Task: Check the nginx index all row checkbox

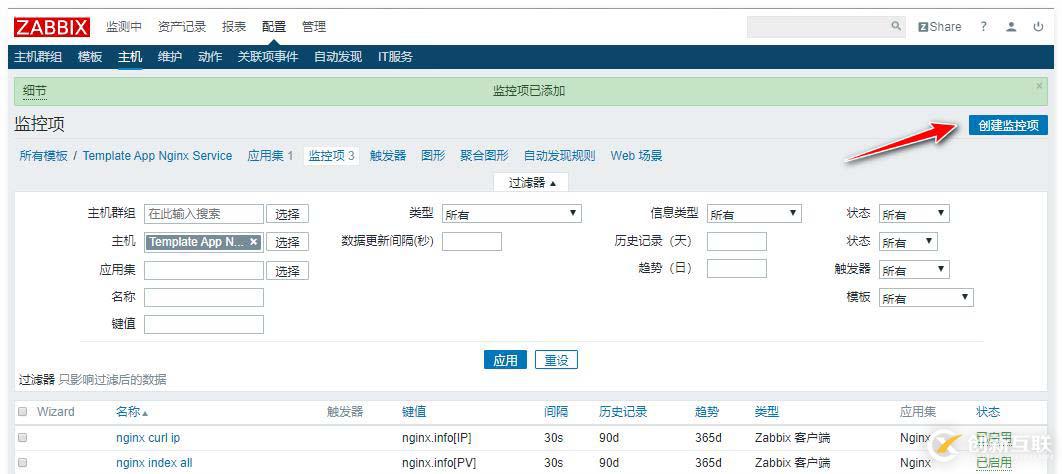Action: [22, 462]
